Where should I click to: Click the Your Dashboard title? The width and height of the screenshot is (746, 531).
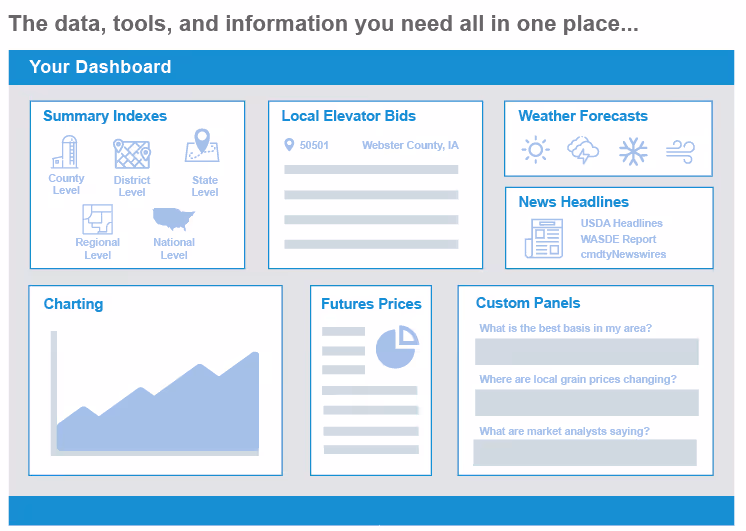(x=100, y=67)
